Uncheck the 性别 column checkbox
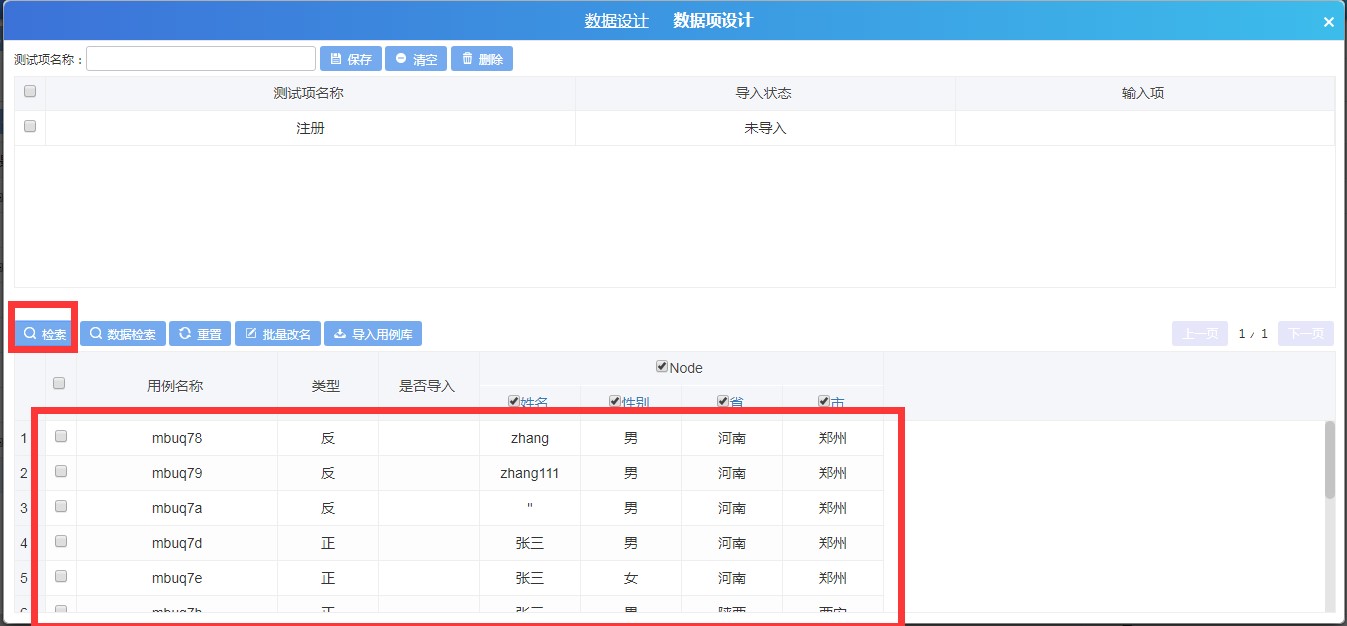 [x=615, y=402]
